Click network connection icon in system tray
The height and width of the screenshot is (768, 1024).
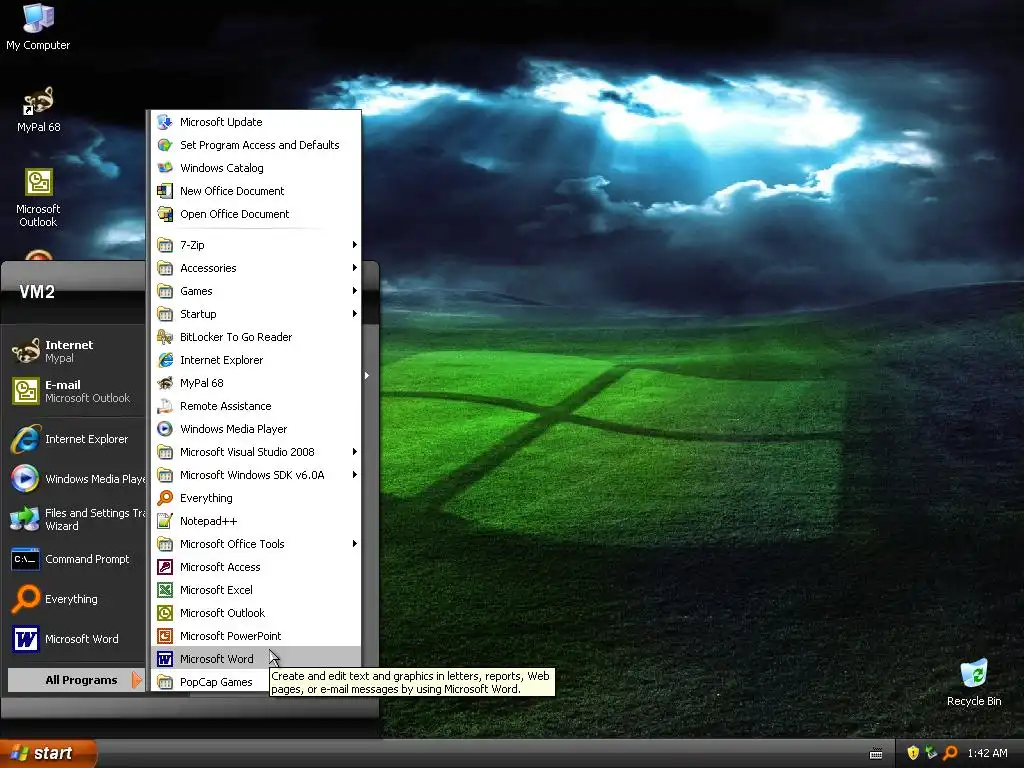point(931,753)
